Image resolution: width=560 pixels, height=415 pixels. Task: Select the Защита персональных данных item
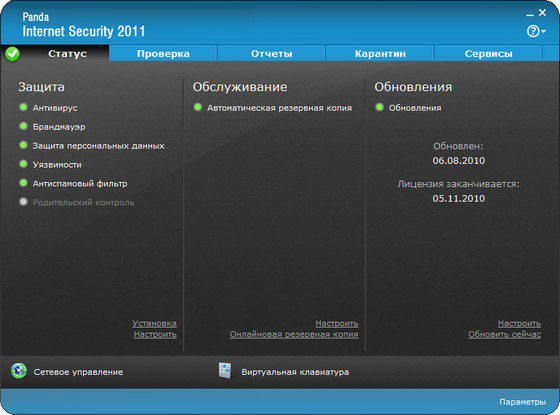click(x=99, y=146)
